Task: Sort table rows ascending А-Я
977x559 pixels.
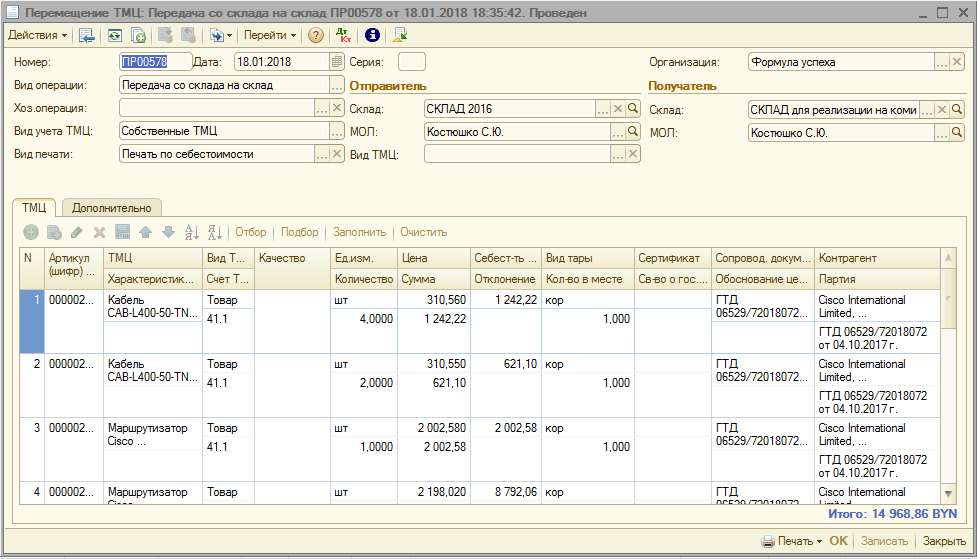Action: tap(192, 232)
